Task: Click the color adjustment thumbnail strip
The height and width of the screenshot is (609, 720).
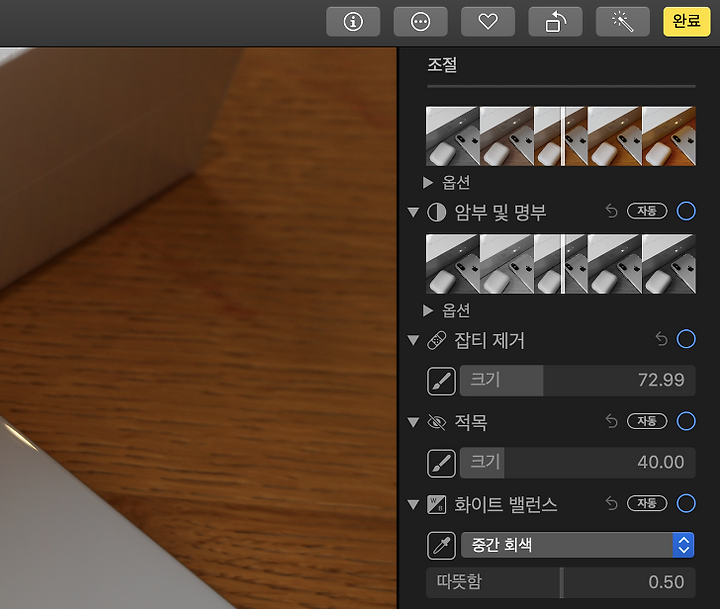Action: (x=561, y=136)
